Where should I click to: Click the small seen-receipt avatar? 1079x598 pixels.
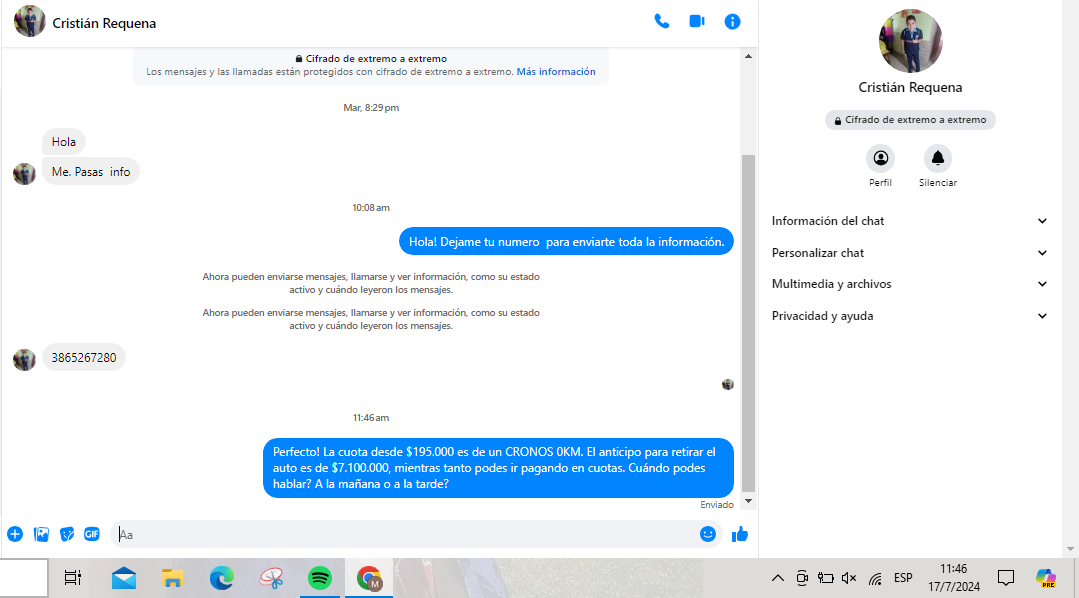click(x=727, y=385)
